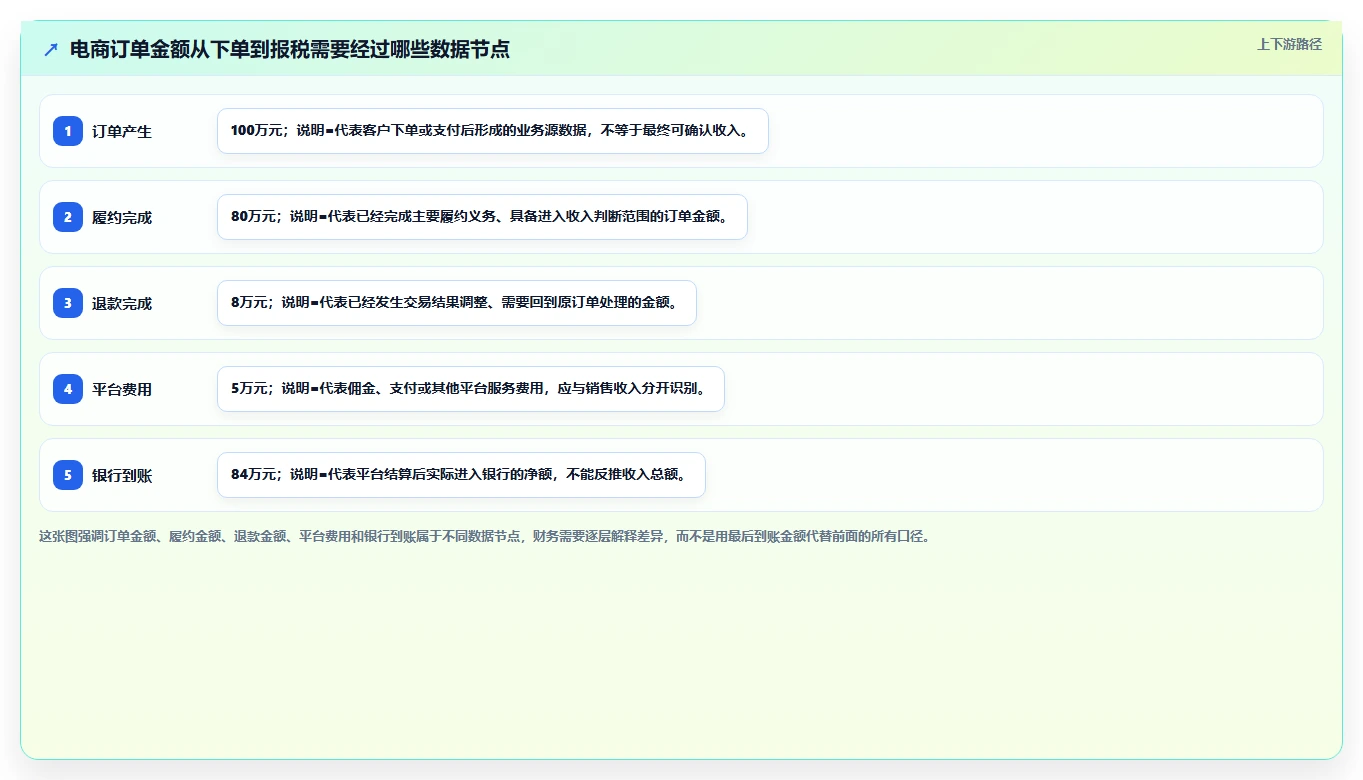Click the 订单产生 label
The image size is (1363, 780).
(x=122, y=131)
